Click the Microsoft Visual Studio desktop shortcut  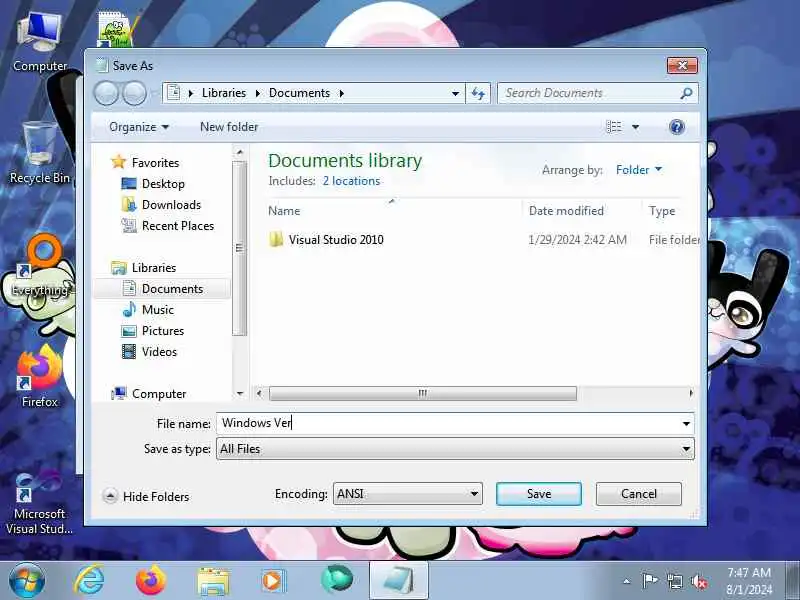tap(39, 503)
